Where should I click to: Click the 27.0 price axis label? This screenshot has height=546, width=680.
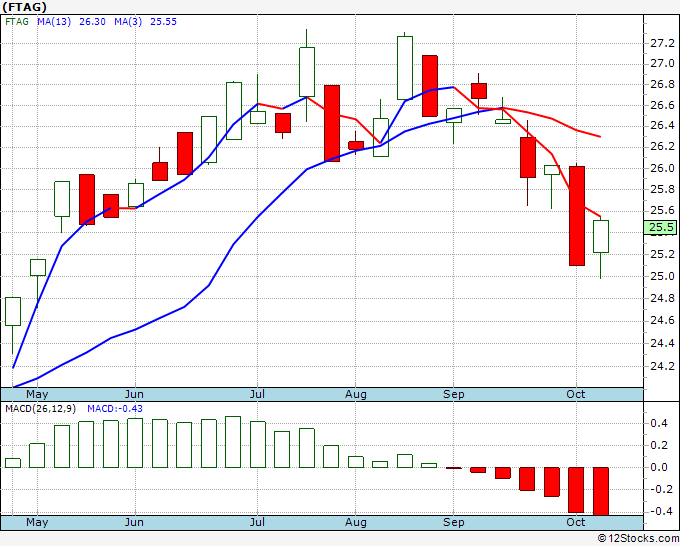click(x=662, y=63)
